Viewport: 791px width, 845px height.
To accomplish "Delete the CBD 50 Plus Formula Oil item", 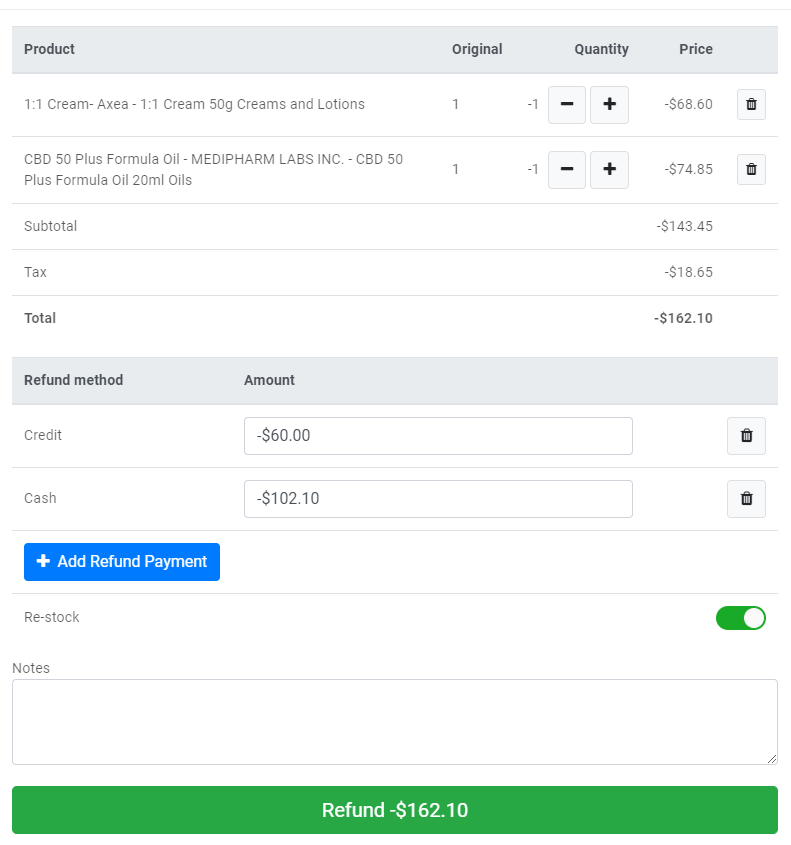I will pyautogui.click(x=751, y=169).
